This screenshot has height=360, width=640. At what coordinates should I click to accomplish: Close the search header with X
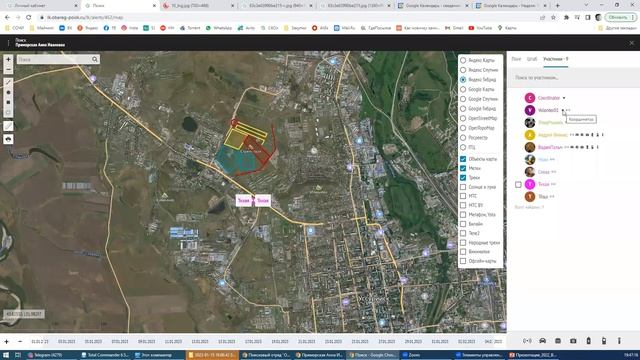[x=631, y=42]
